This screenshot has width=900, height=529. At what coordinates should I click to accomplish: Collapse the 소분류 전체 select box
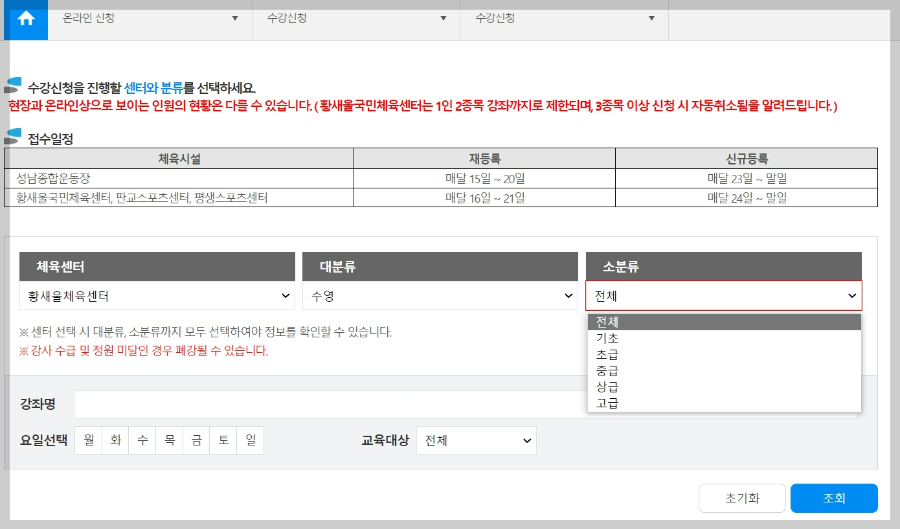click(x=724, y=296)
